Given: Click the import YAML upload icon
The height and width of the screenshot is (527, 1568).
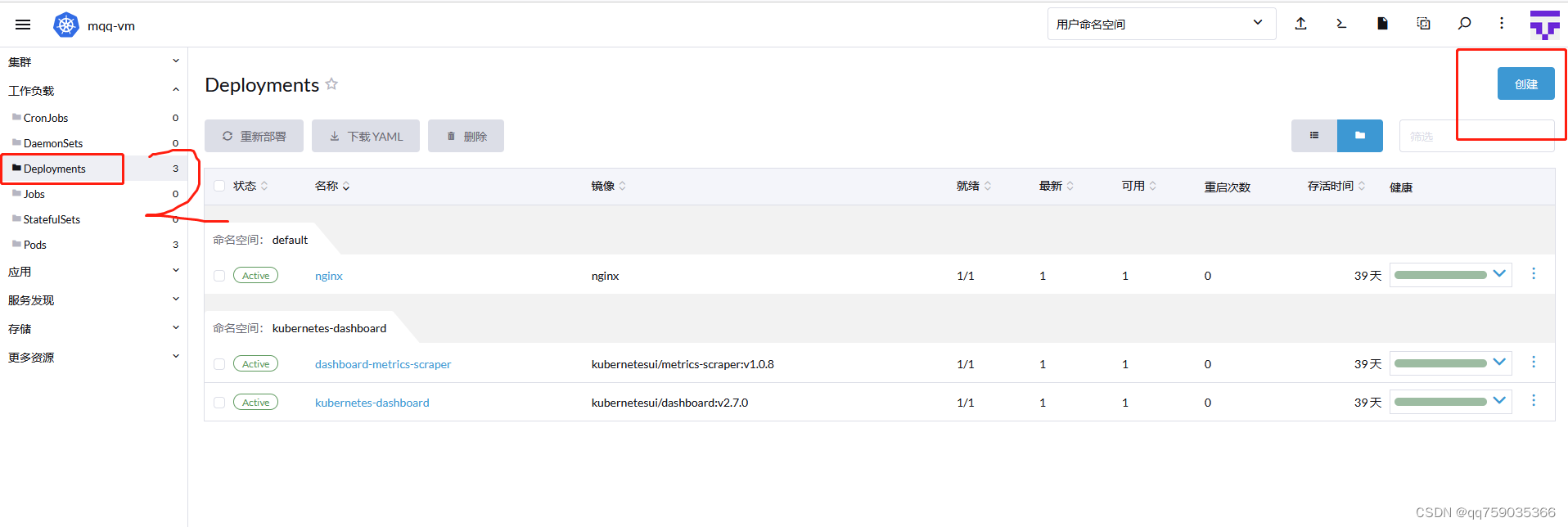Looking at the screenshot, I should pyautogui.click(x=1300, y=24).
